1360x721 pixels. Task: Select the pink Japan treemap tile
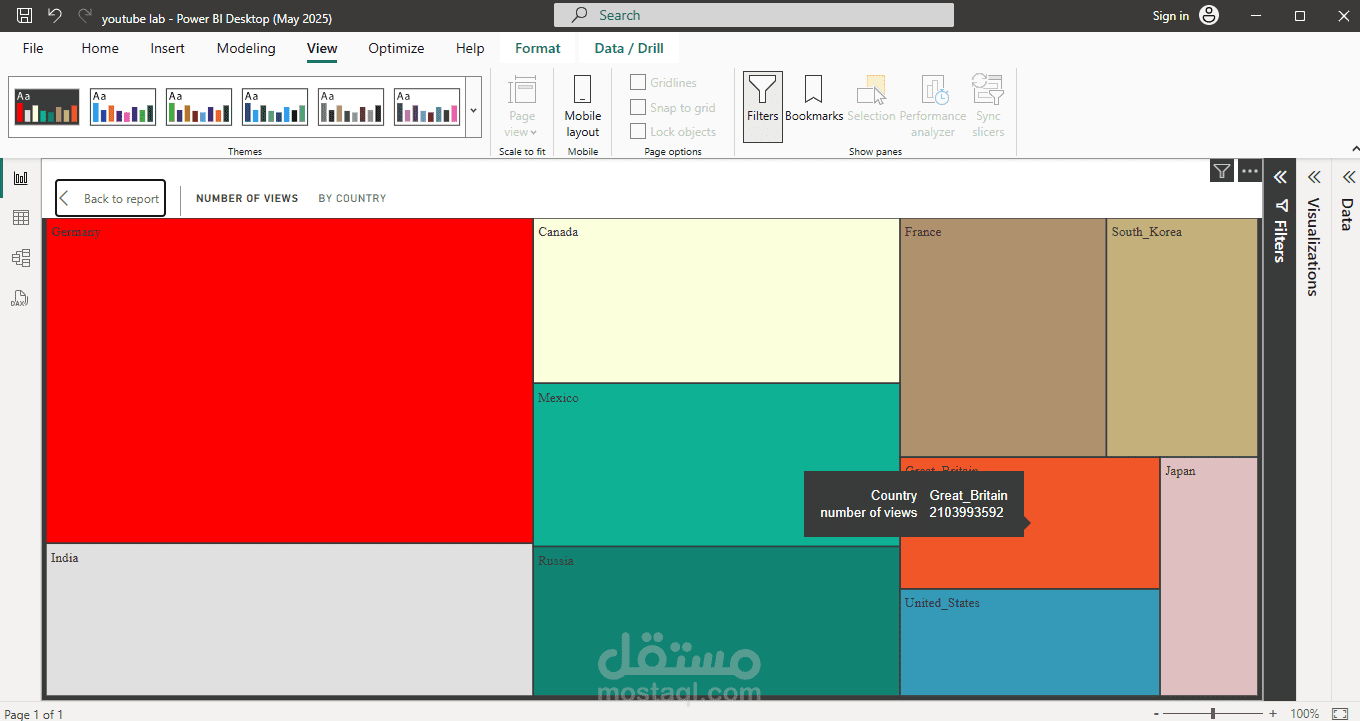(x=1209, y=576)
